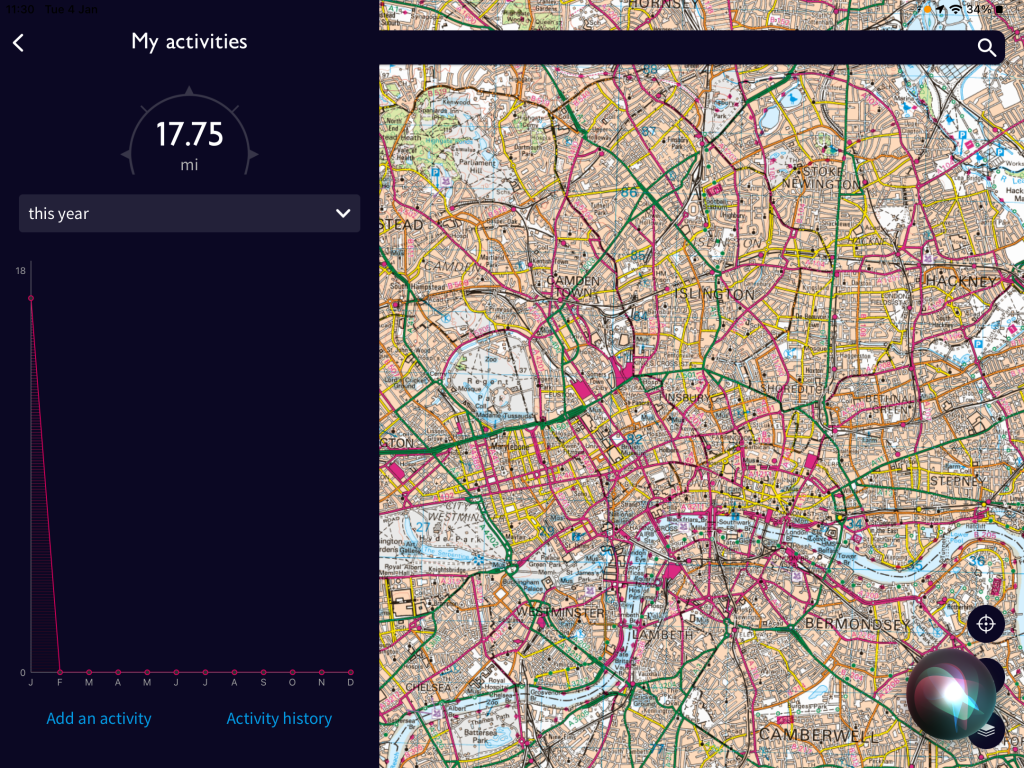Tap the 'My activities' title
Screen dimensions: 1024x768
pyautogui.click(x=189, y=42)
